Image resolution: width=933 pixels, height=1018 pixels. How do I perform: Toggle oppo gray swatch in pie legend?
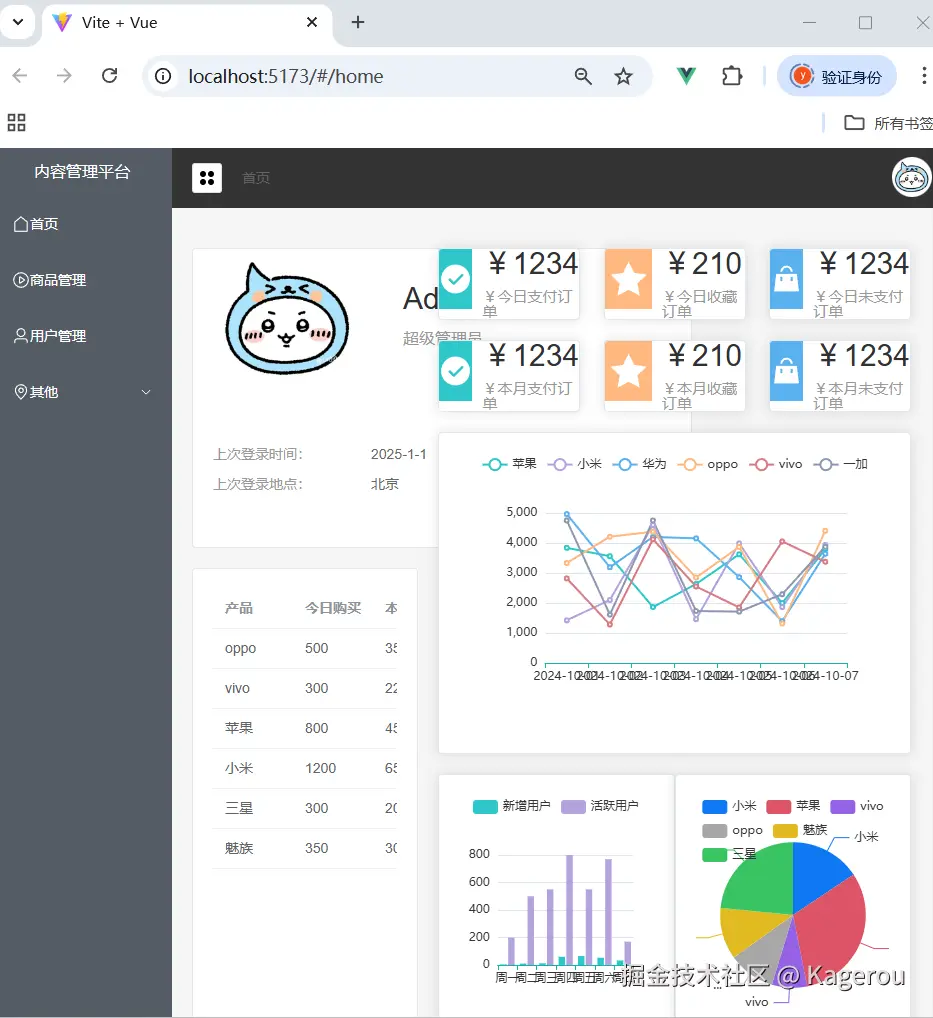[714, 830]
